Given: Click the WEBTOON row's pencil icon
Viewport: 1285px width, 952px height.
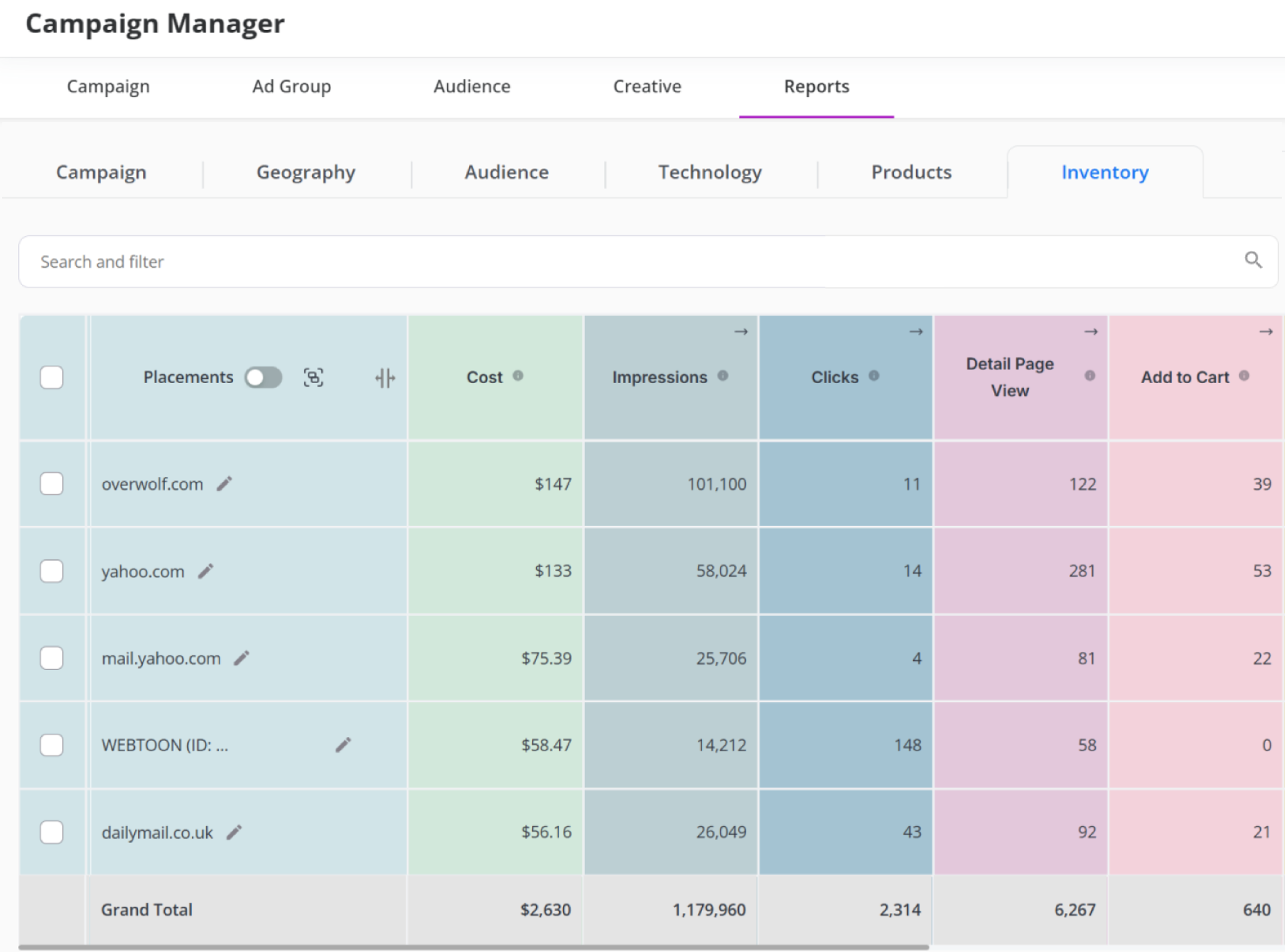Looking at the screenshot, I should [343, 745].
